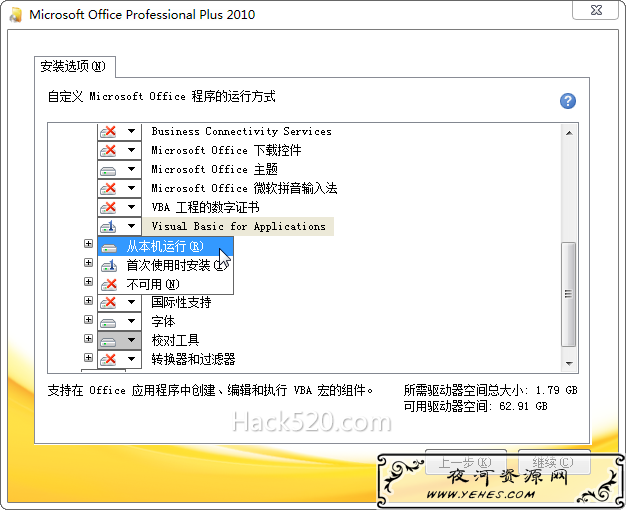Select Business Connectivity Services row text
The height and width of the screenshot is (510, 626).
(242, 131)
